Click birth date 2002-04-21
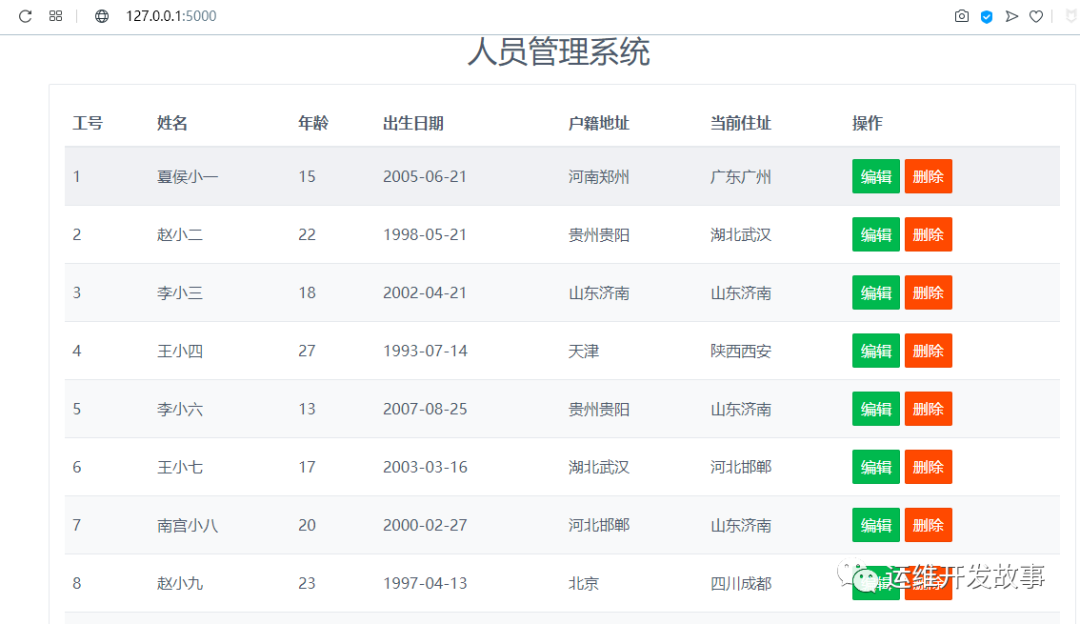The image size is (1080, 624). 425,293
